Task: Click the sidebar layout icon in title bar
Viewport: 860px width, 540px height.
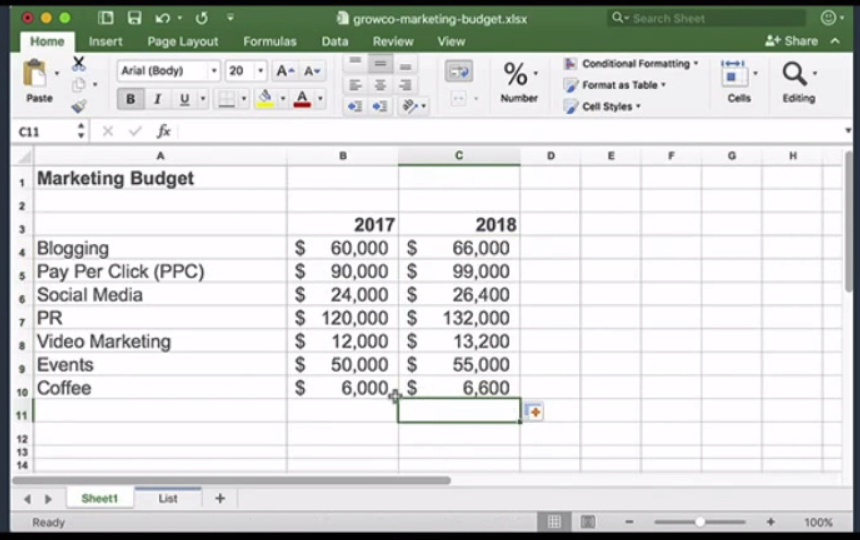Action: coord(105,18)
